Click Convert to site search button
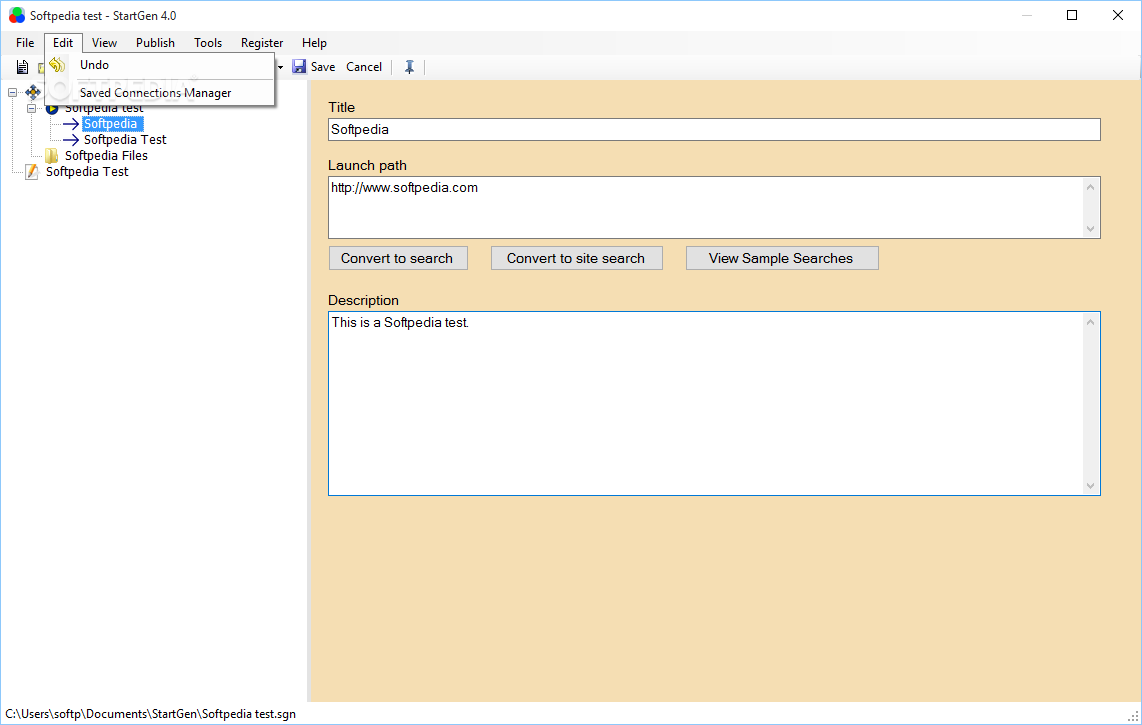 point(576,259)
